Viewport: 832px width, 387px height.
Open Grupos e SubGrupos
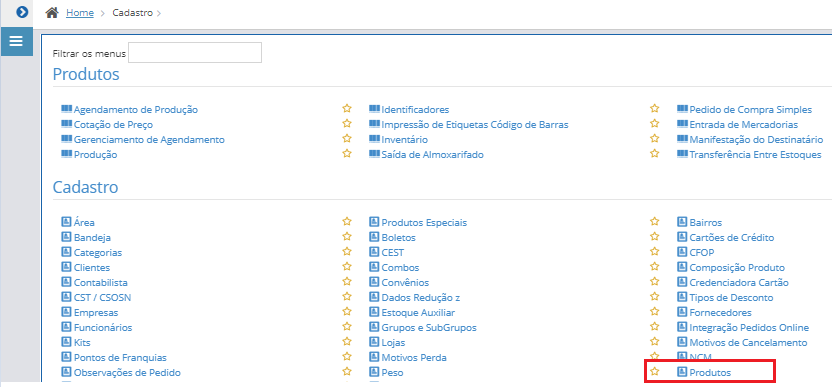click(x=429, y=328)
